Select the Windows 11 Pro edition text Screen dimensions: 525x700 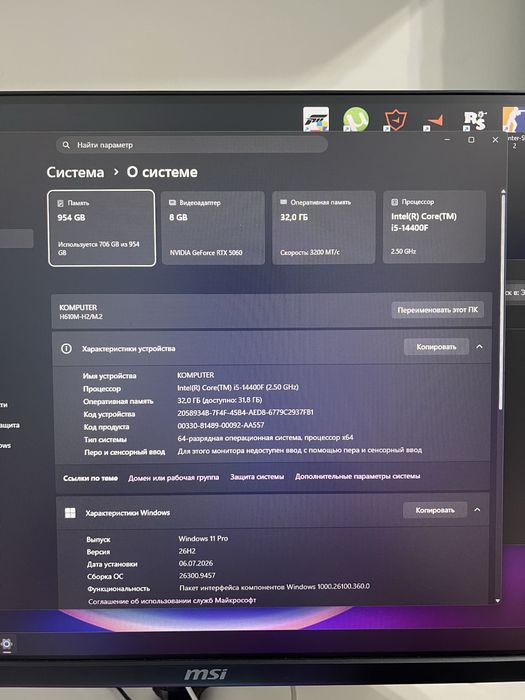coord(203,539)
